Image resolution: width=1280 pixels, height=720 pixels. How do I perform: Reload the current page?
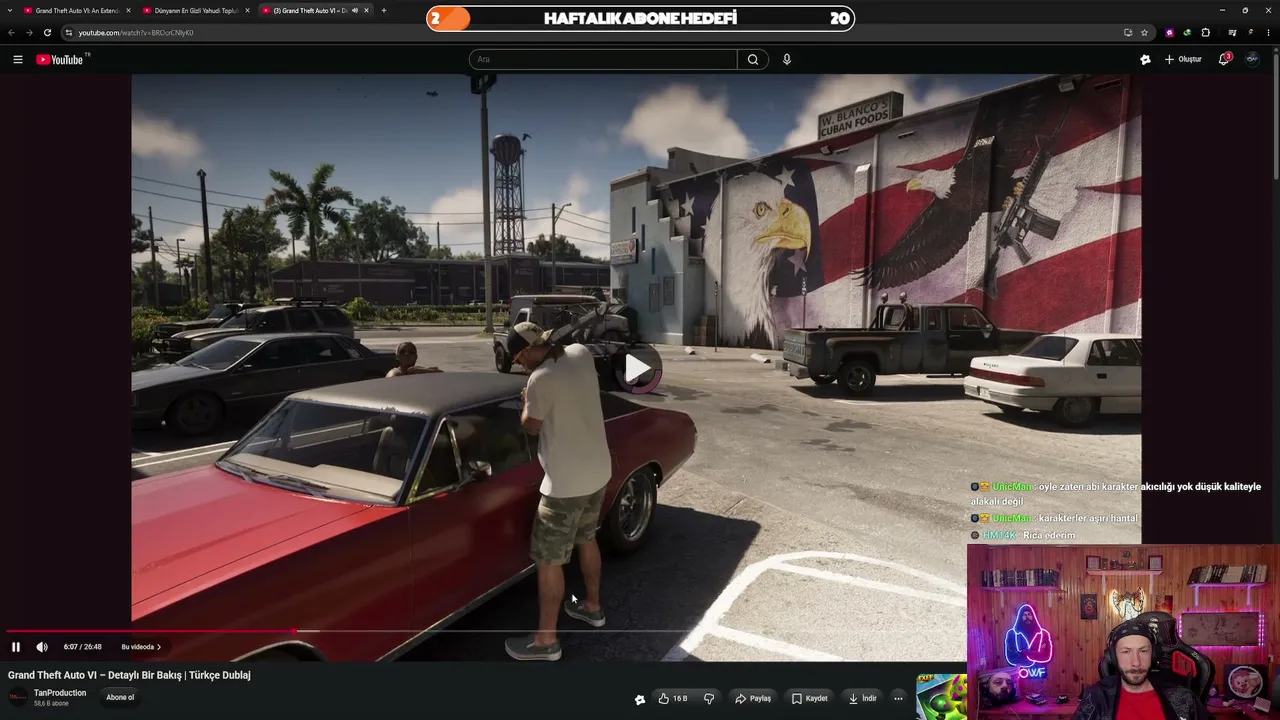tap(47, 33)
